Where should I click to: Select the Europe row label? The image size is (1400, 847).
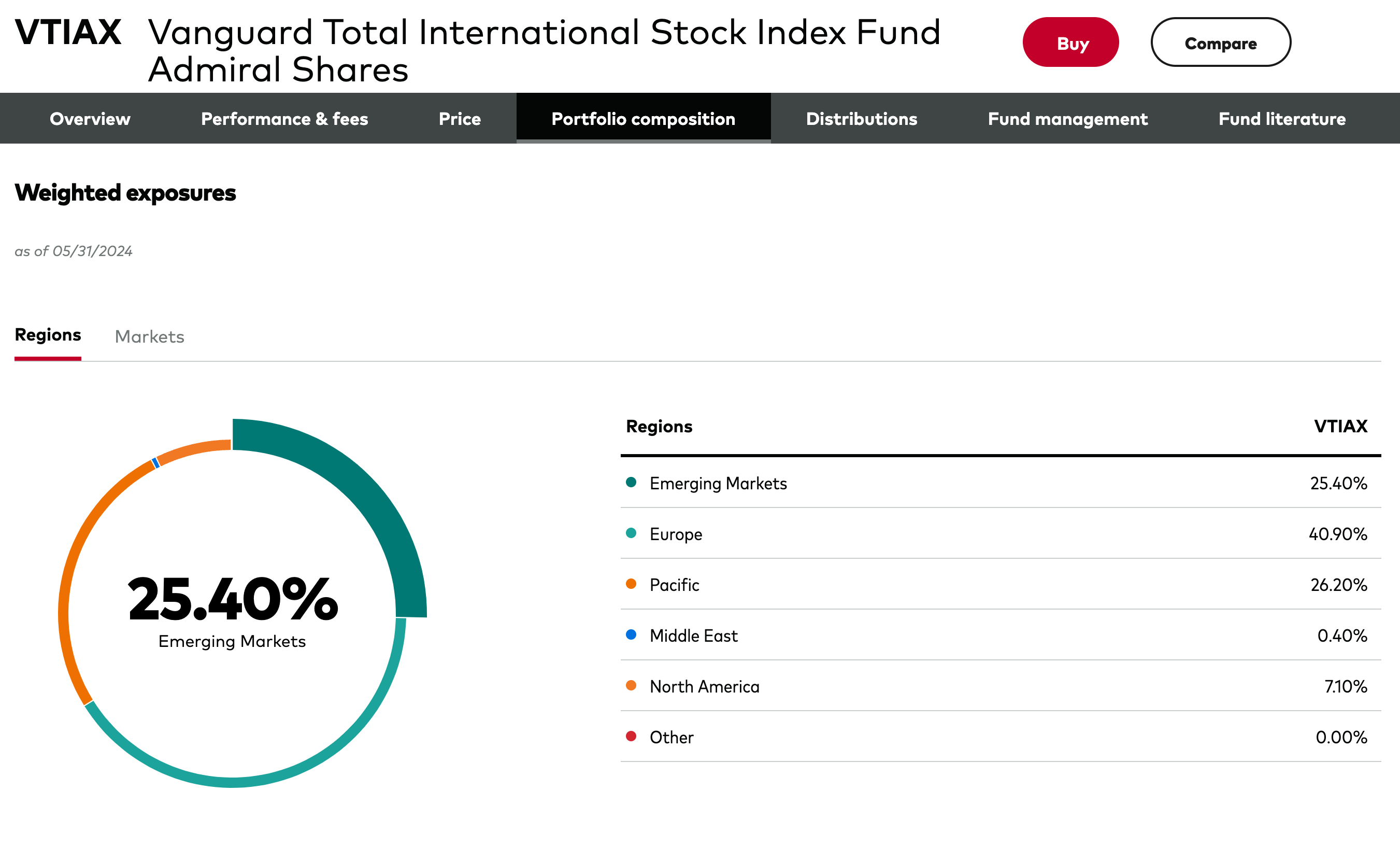[676, 534]
